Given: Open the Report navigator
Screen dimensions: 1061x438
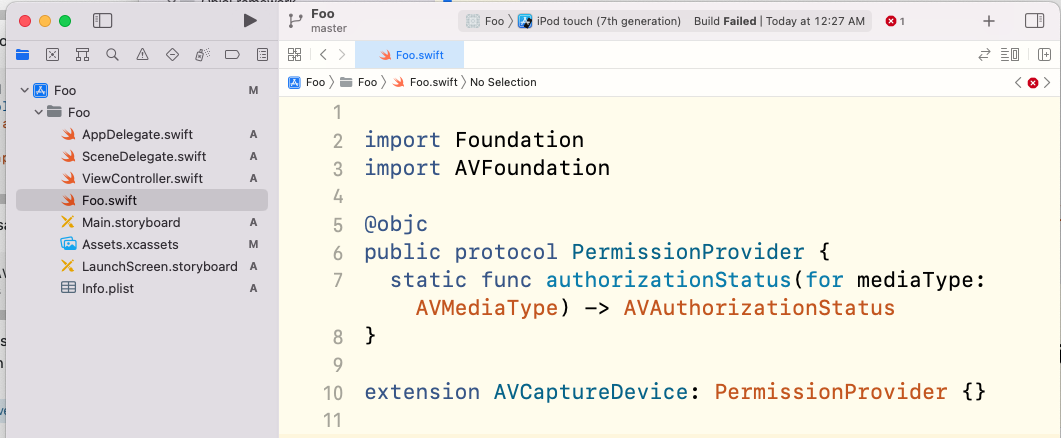Looking at the screenshot, I should pyautogui.click(x=262, y=55).
